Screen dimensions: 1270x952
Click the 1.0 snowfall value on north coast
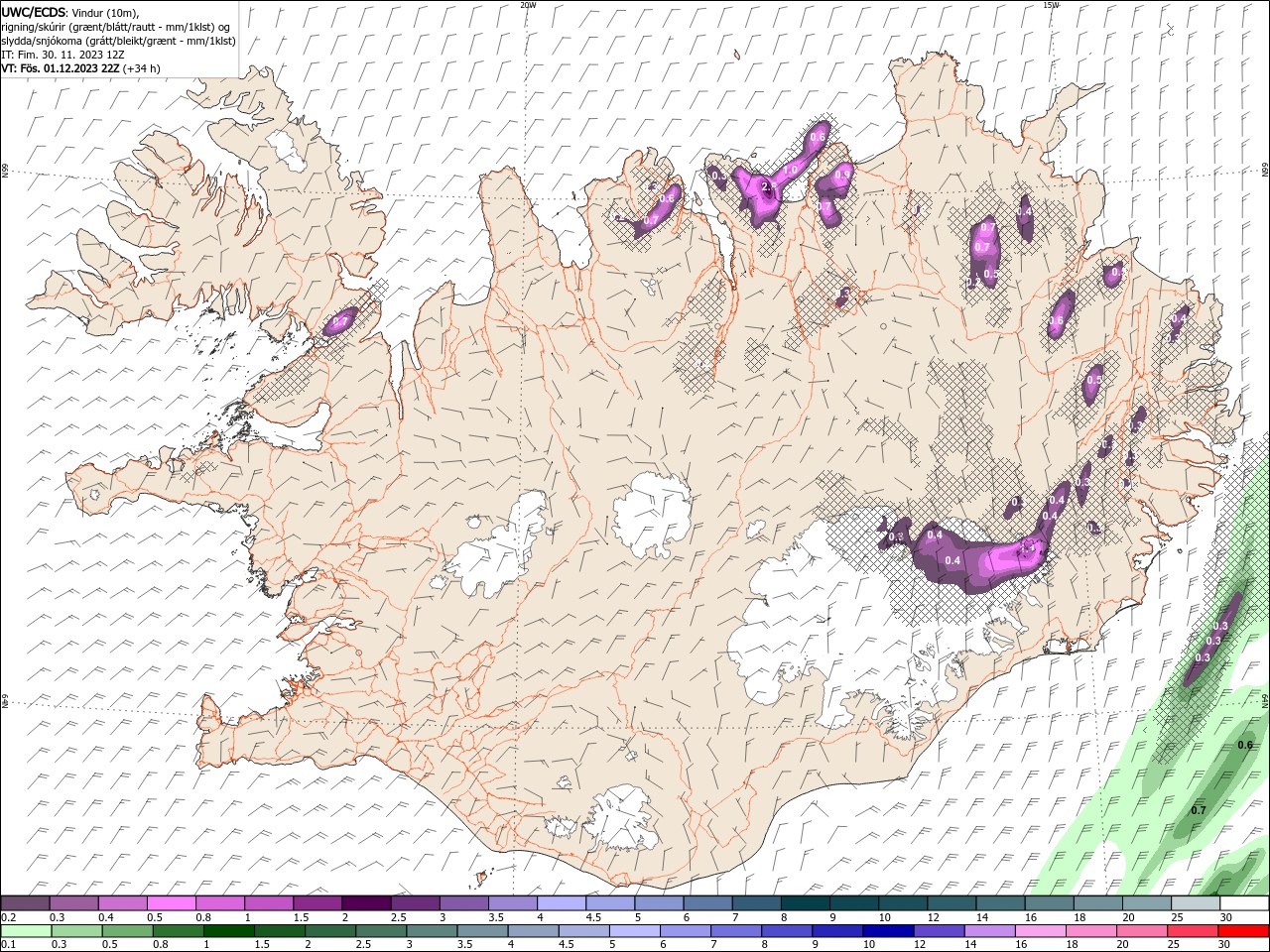point(791,171)
